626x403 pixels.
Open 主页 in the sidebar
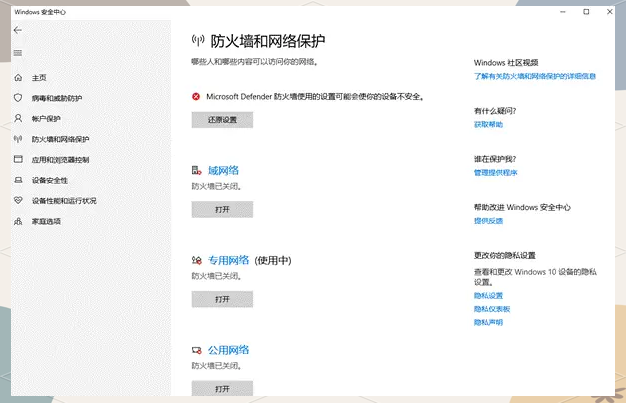point(39,77)
